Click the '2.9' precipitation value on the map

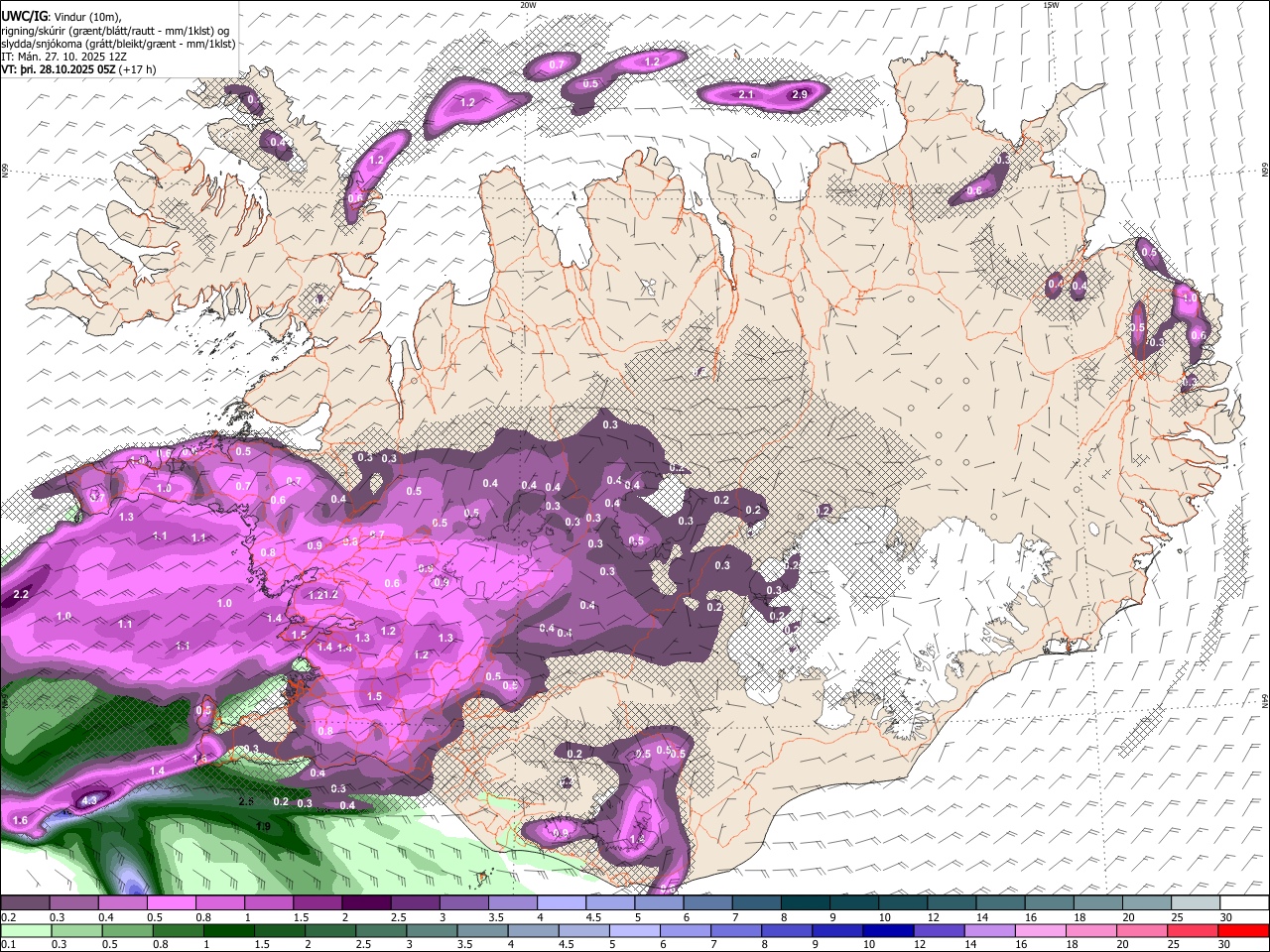(799, 95)
